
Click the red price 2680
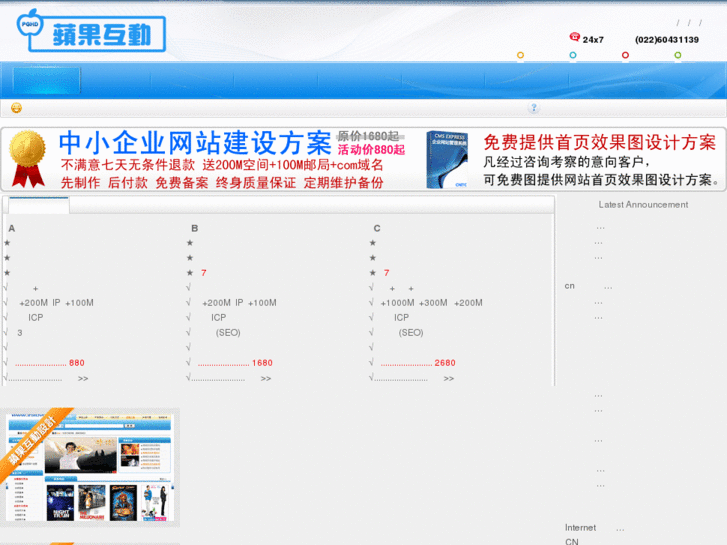pyautogui.click(x=445, y=363)
